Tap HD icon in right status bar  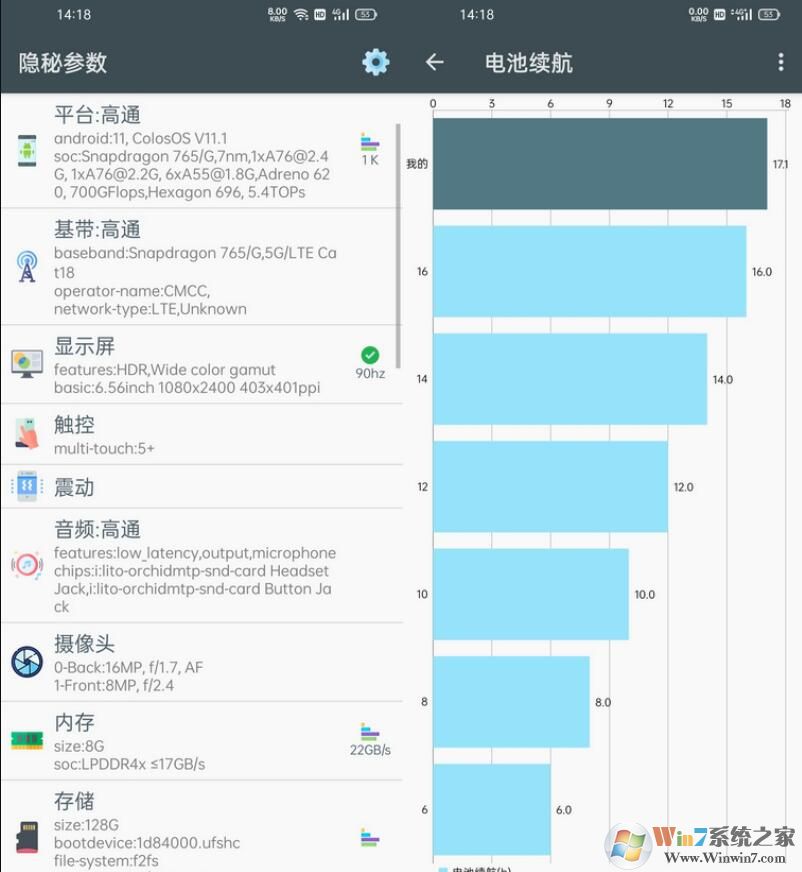(720, 15)
